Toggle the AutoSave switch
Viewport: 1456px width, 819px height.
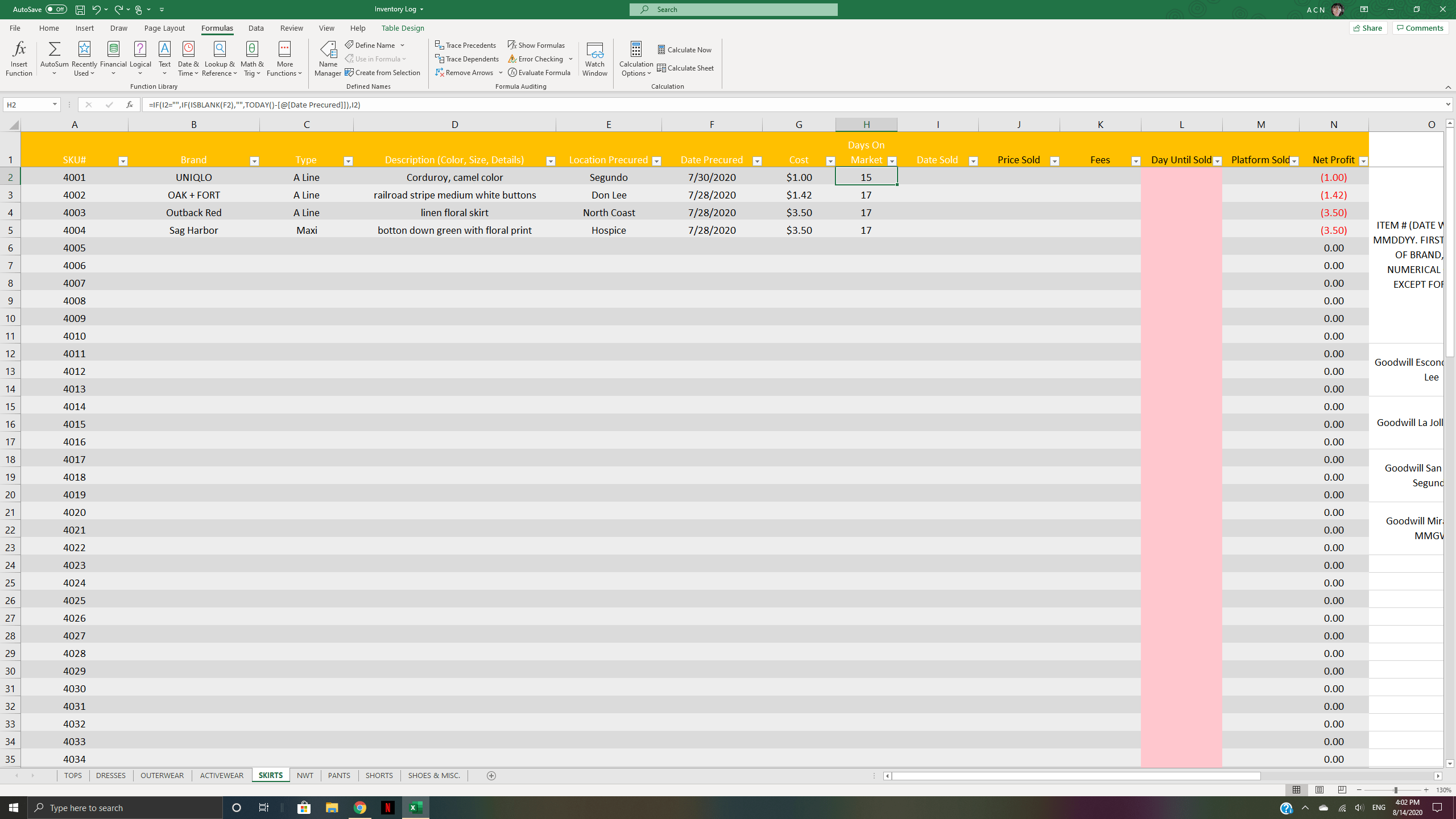pyautogui.click(x=56, y=9)
